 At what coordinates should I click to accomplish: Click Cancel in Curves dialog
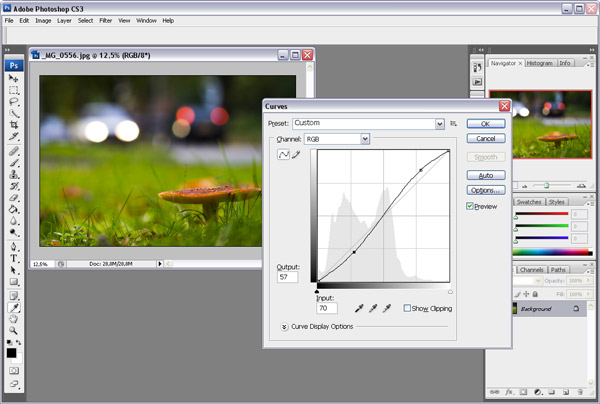[486, 138]
